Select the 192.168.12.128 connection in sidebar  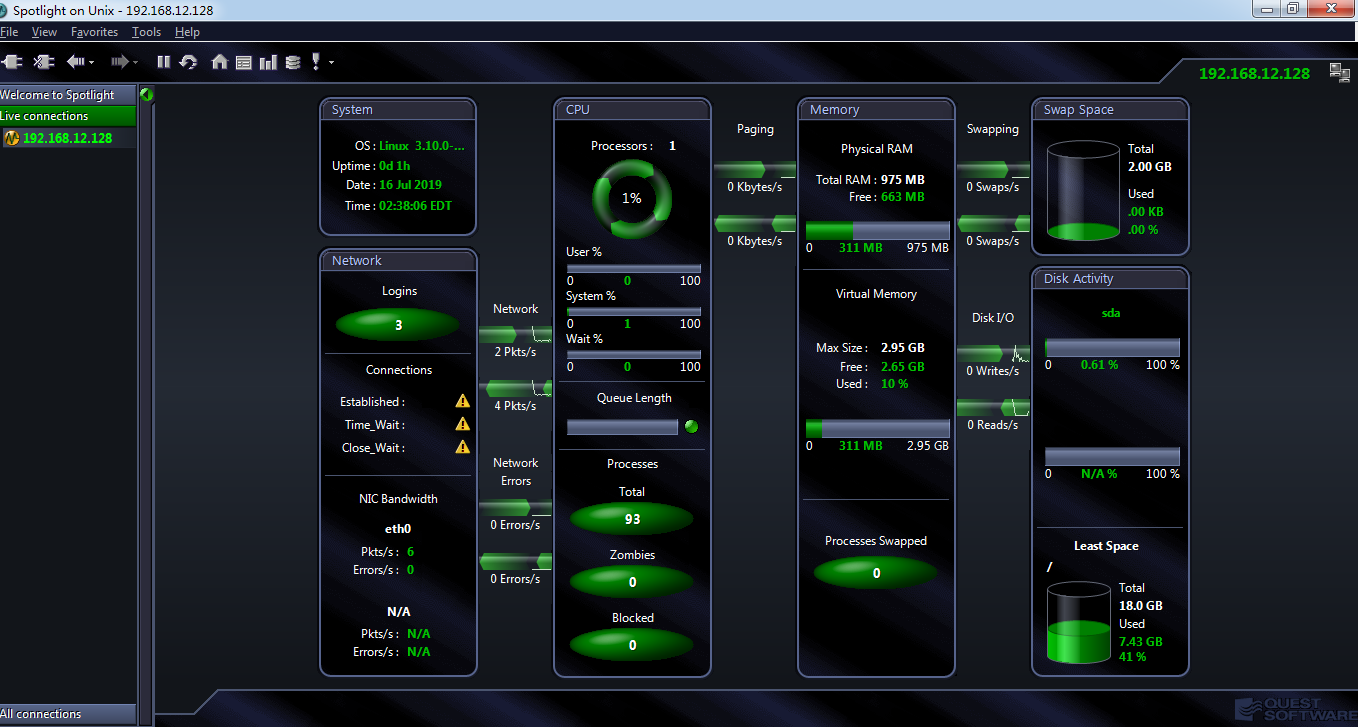pyautogui.click(x=67, y=138)
